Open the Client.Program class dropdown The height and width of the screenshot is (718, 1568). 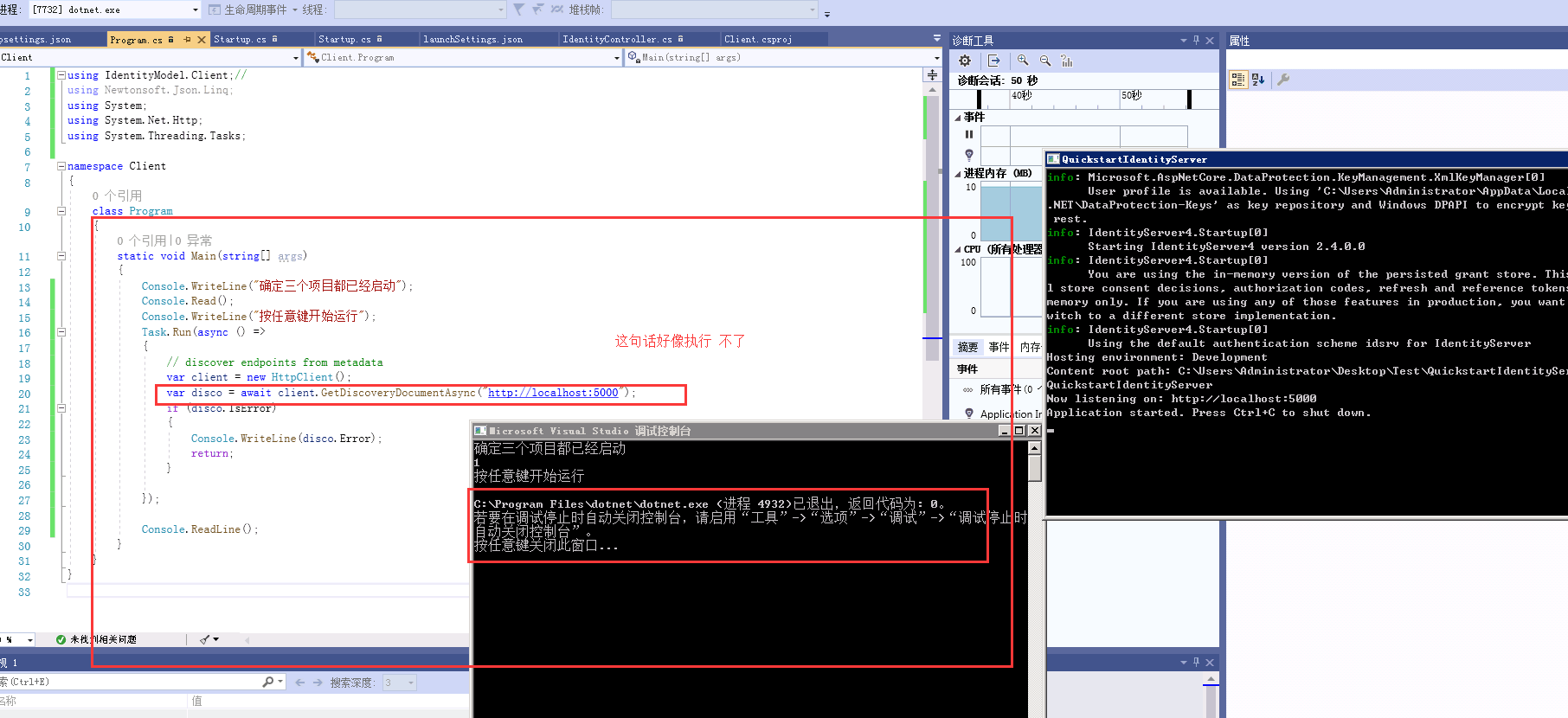(x=616, y=58)
